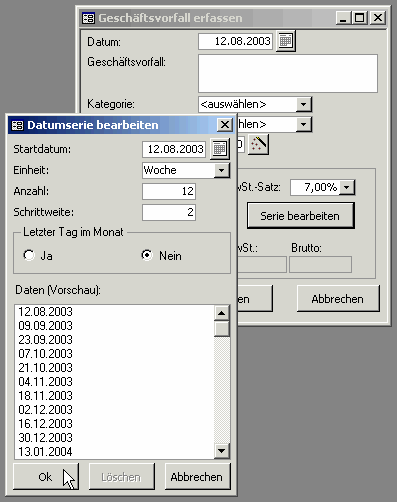Click the date list scroll up arrow
The image size is (397, 502).
coord(222,313)
